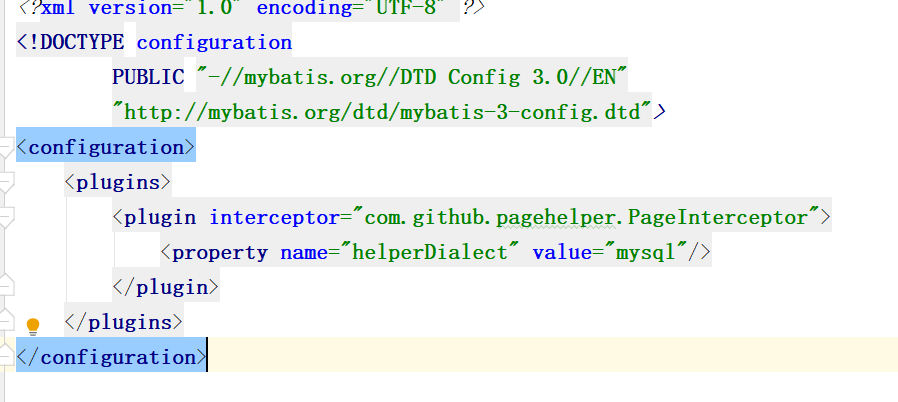This screenshot has height=402, width=898.
Task: Click the 'helperDialect' attribute value
Action: [x=430, y=253]
